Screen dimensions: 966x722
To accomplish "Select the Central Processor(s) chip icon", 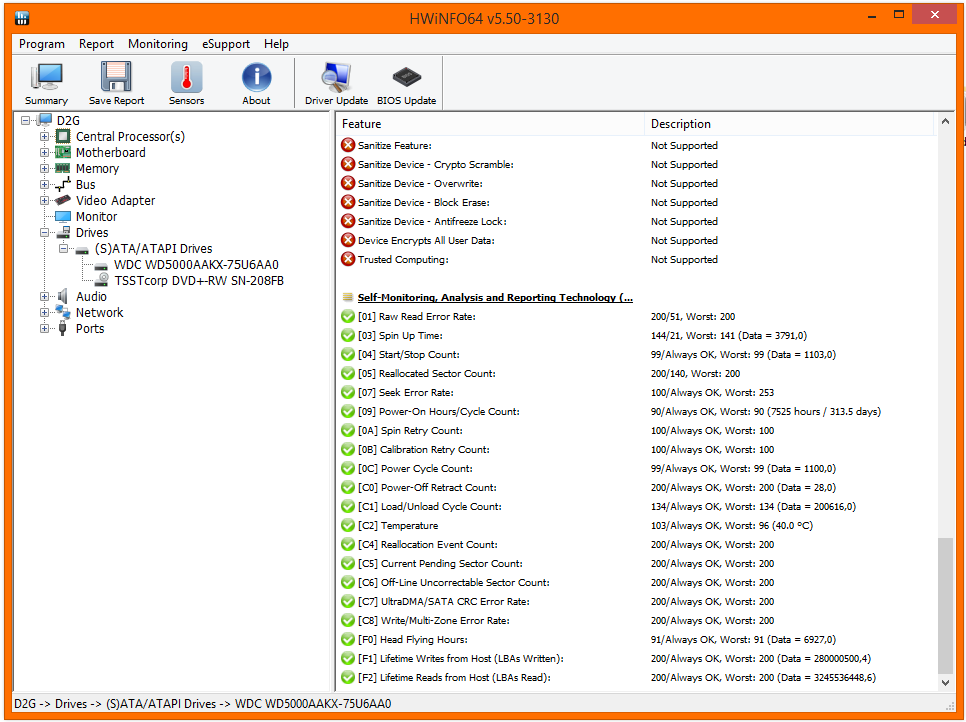I will coord(63,136).
